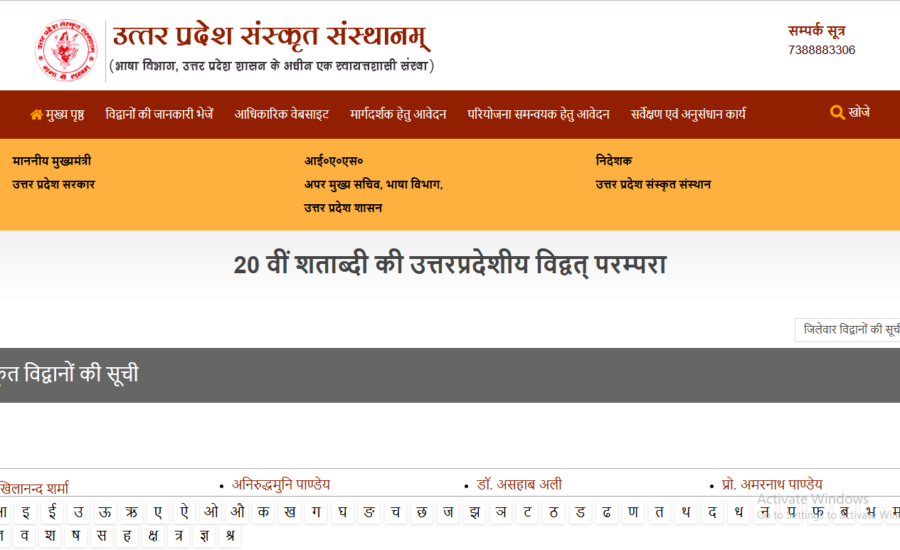Image resolution: width=900 pixels, height=550 pixels.
Task: Filter scholars by letter घ
Action: point(343,512)
